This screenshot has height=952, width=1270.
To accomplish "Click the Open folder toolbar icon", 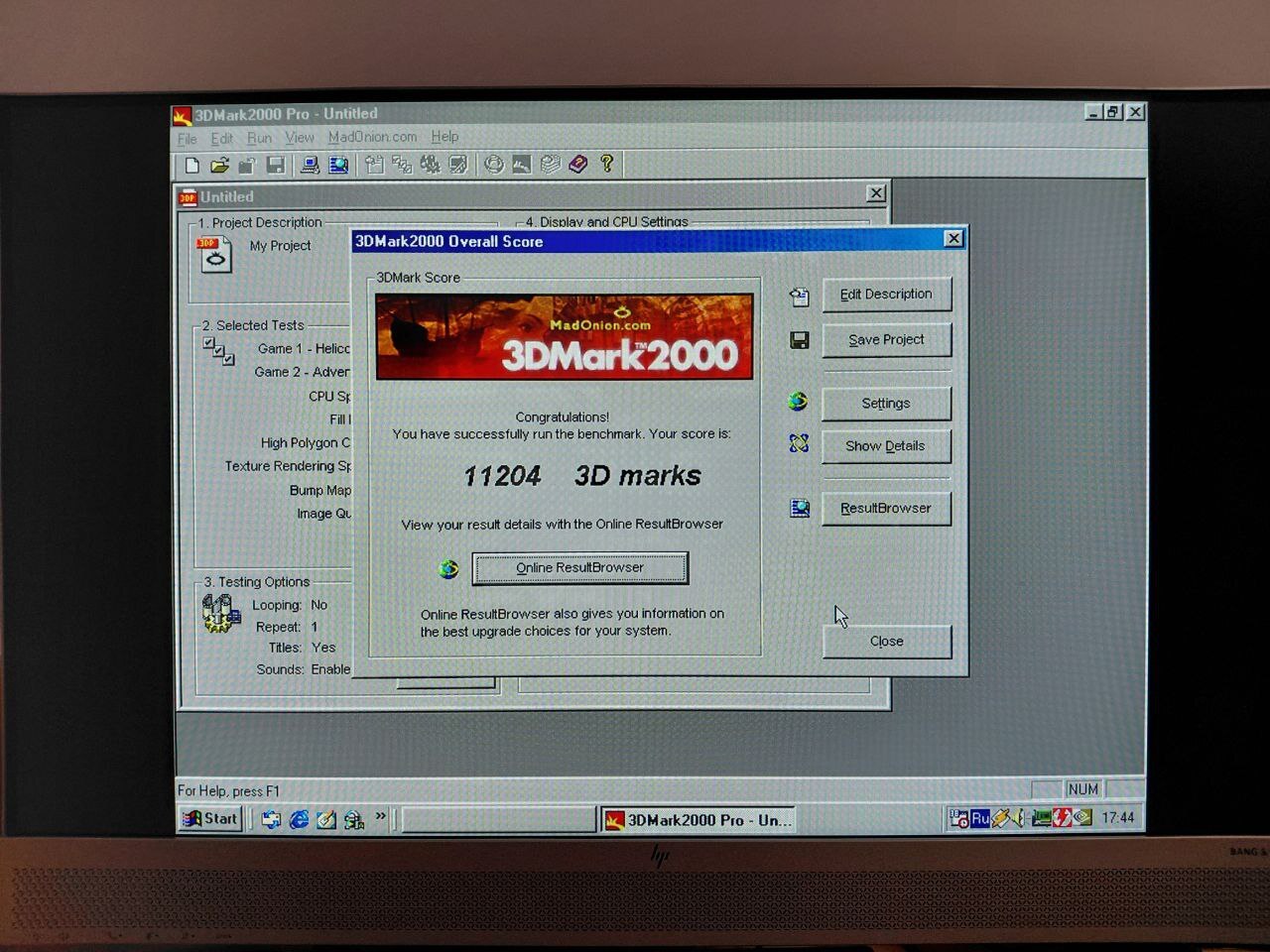I will tap(219, 165).
